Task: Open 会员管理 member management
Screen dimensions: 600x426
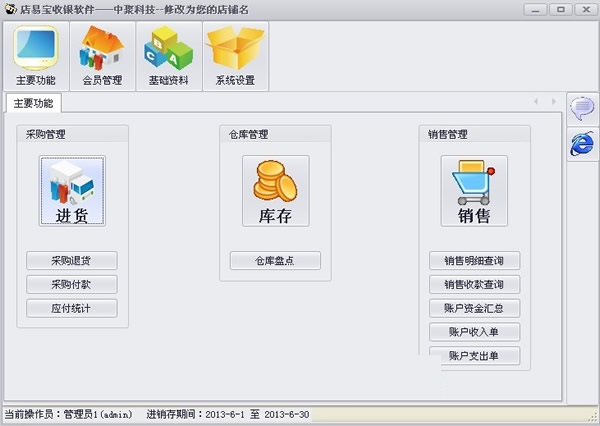Action: pos(103,56)
